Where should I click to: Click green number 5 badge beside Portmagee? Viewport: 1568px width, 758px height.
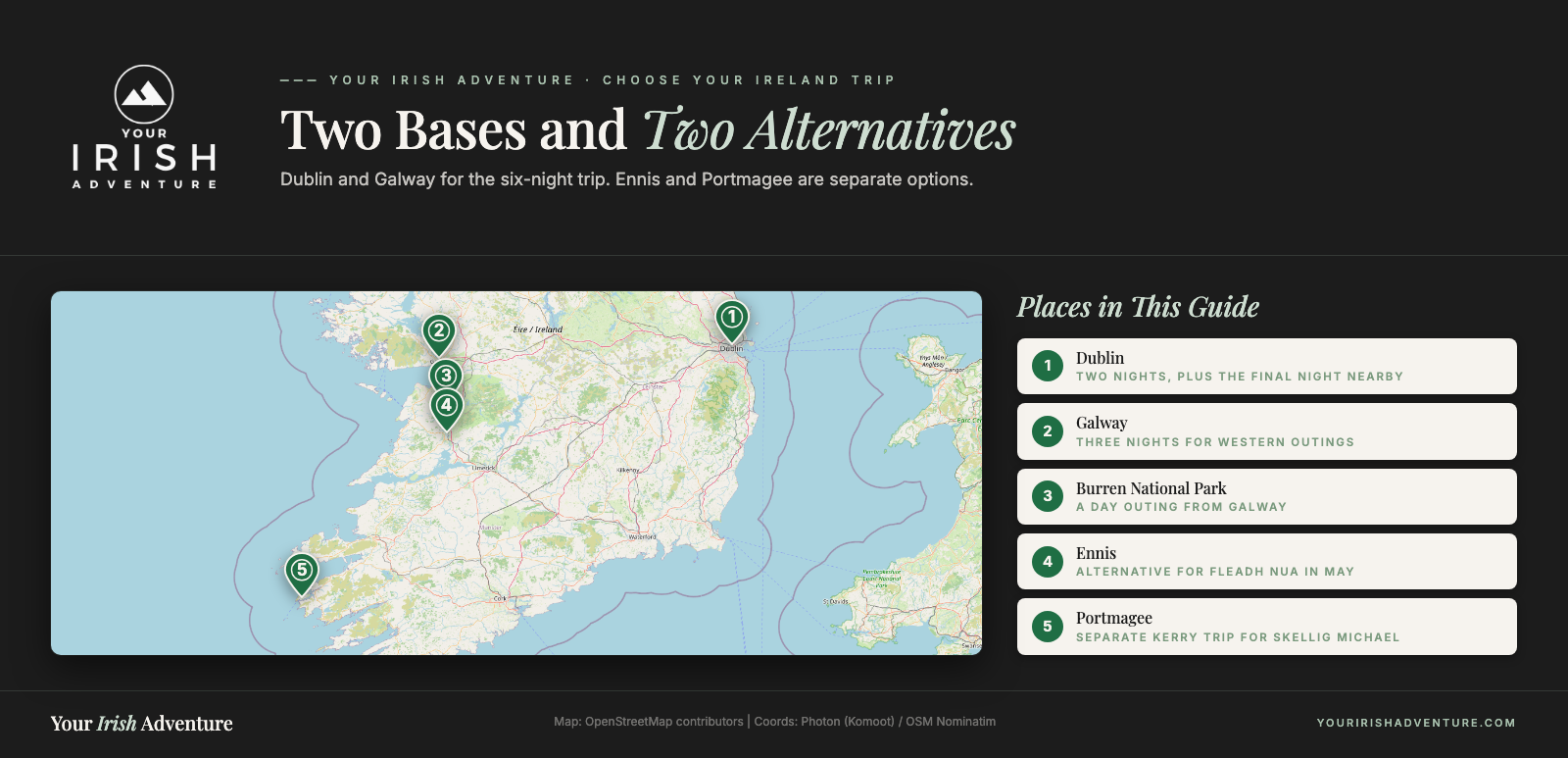coord(1048,627)
